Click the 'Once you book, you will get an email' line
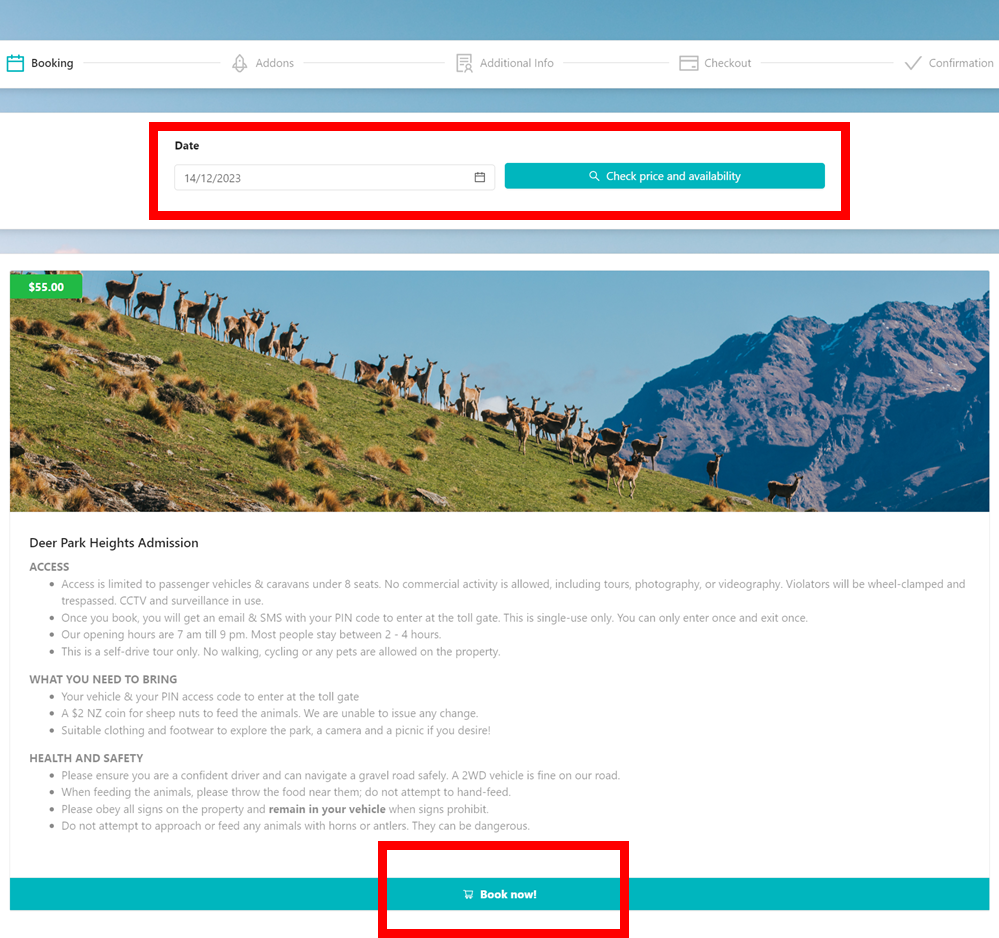The image size is (999, 938). click(x=435, y=618)
